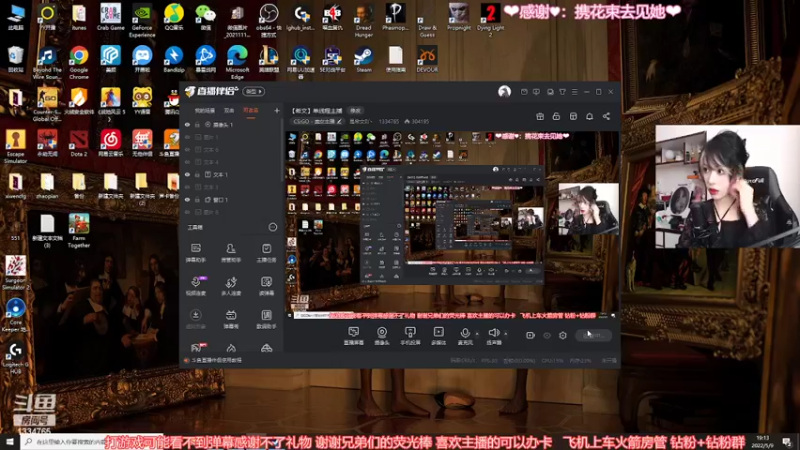This screenshot has height=450, width=800.
Task: Open the gift box icon above the preview
Action: pyautogui.click(x=540, y=116)
